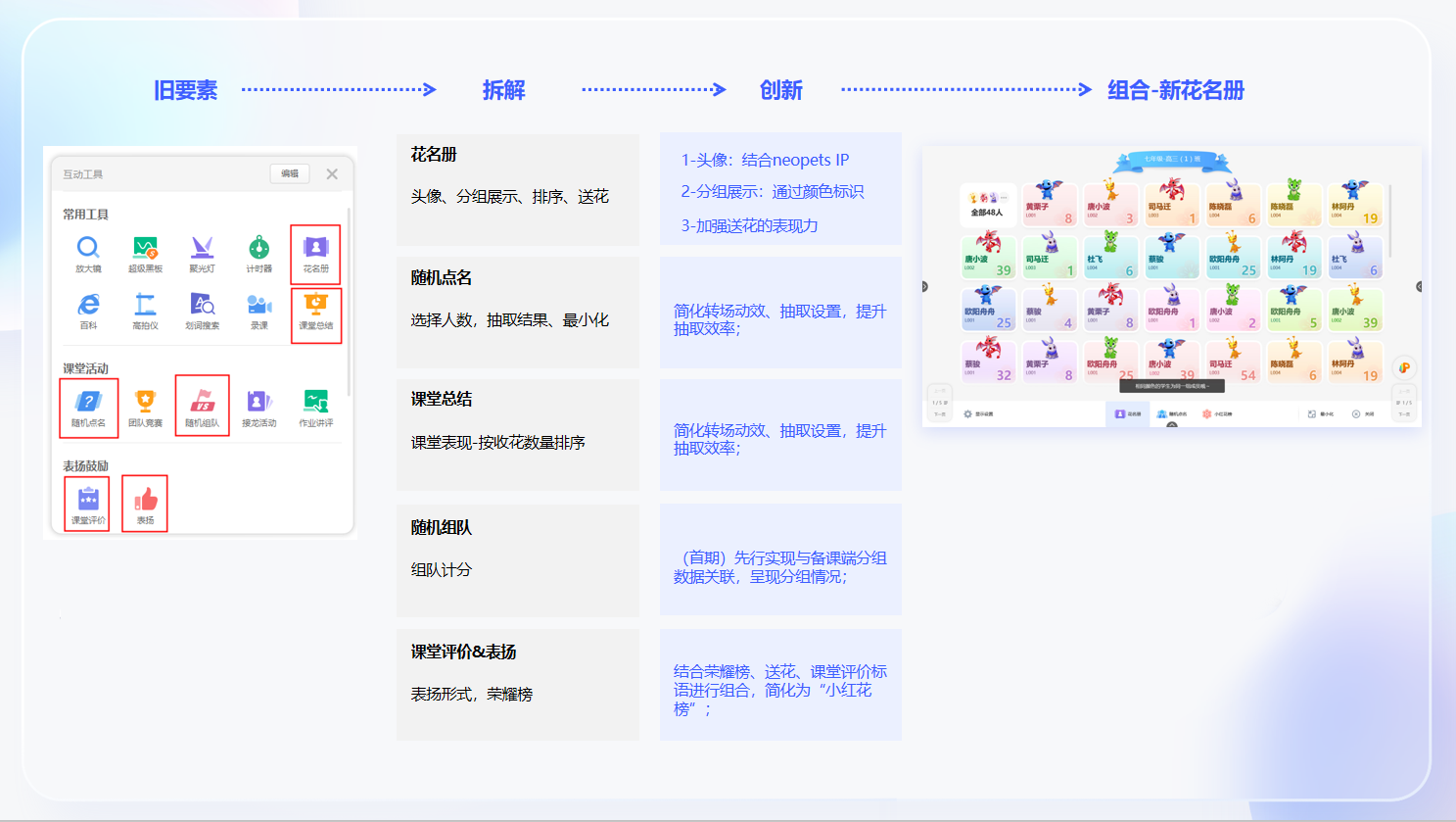Select the 全部48人 group card
Viewport: 1456px width, 822px height.
point(988,205)
